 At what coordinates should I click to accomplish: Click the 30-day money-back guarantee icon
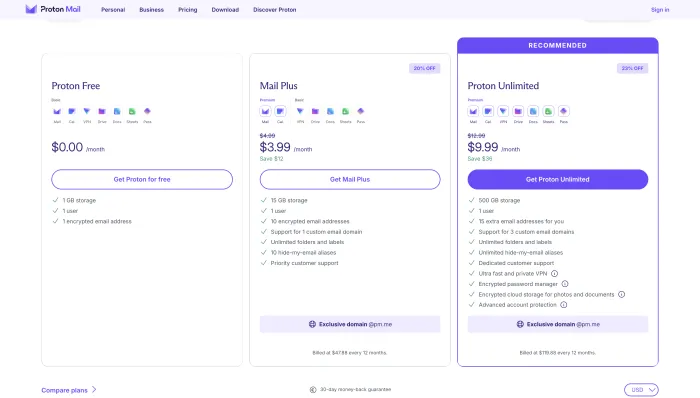tap(313, 390)
